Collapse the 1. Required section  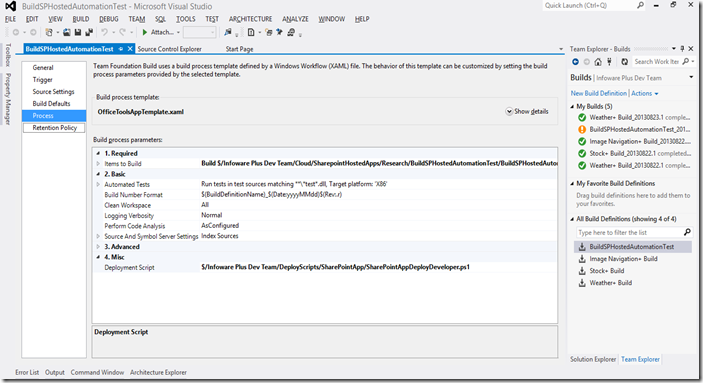(98, 153)
